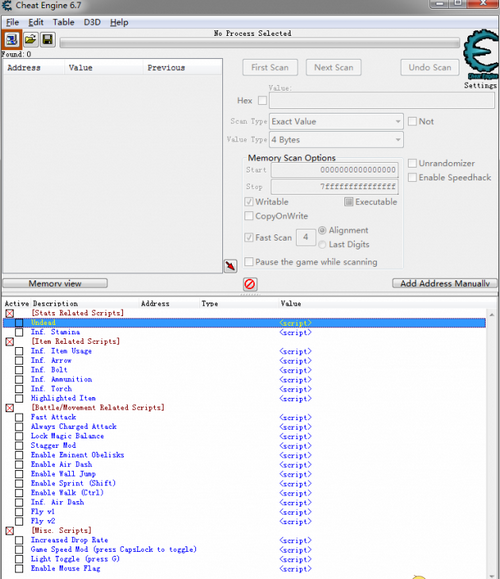This screenshot has width=500, height=579.
Task: Select the Highlighted Item row
Action: tap(244, 398)
